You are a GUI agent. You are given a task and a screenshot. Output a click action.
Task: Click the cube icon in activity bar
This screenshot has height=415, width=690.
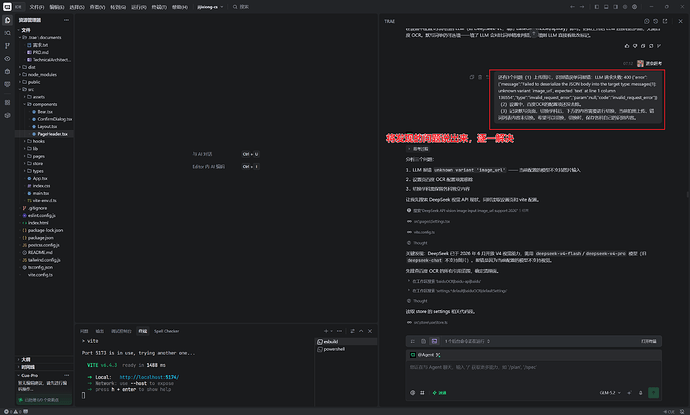pyautogui.click(x=7, y=115)
